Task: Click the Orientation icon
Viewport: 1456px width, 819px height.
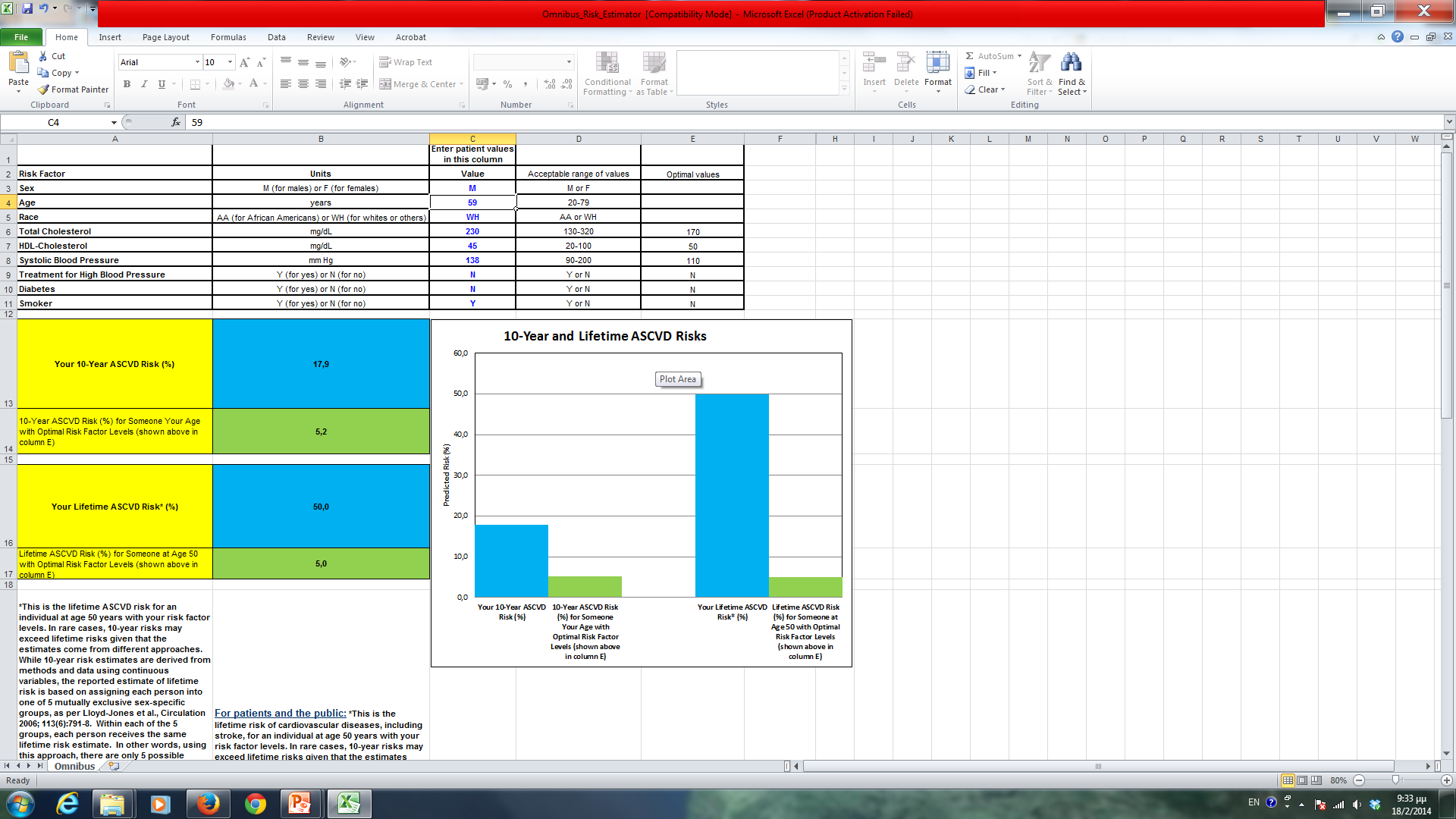Action: coord(345,62)
